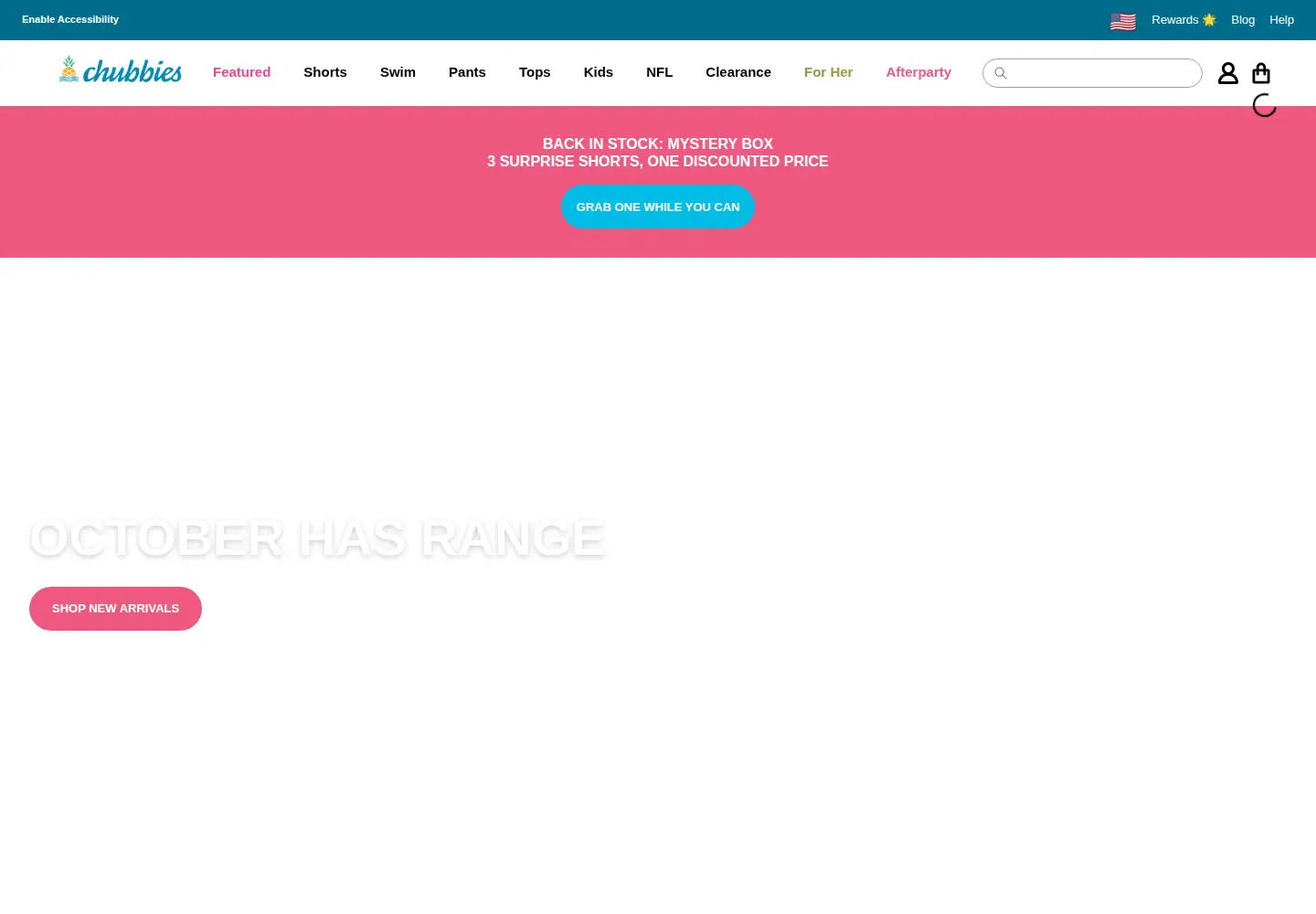
Task: Open the Afterparty menu
Action: pyautogui.click(x=918, y=72)
